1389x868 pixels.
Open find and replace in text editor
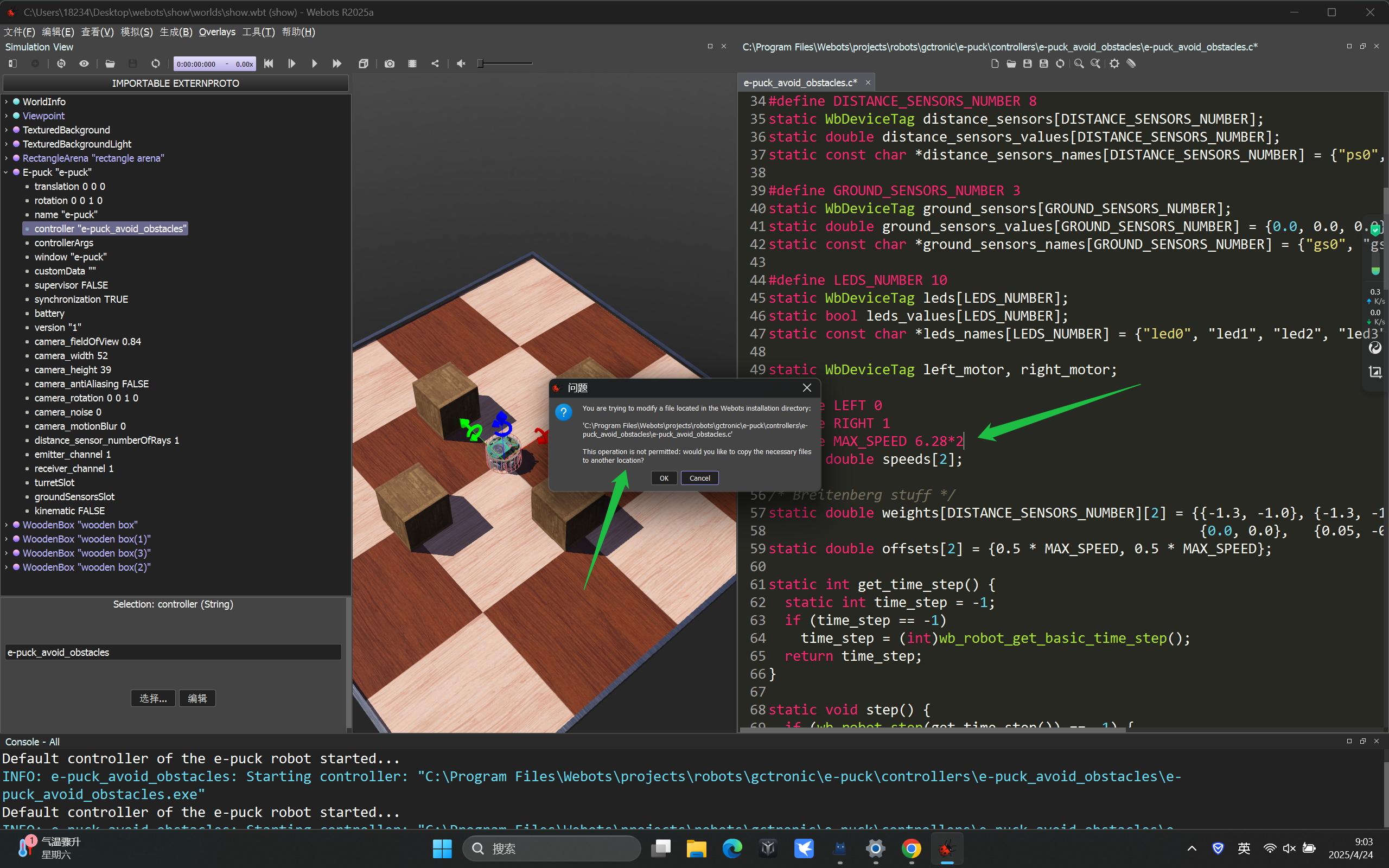coord(1095,63)
